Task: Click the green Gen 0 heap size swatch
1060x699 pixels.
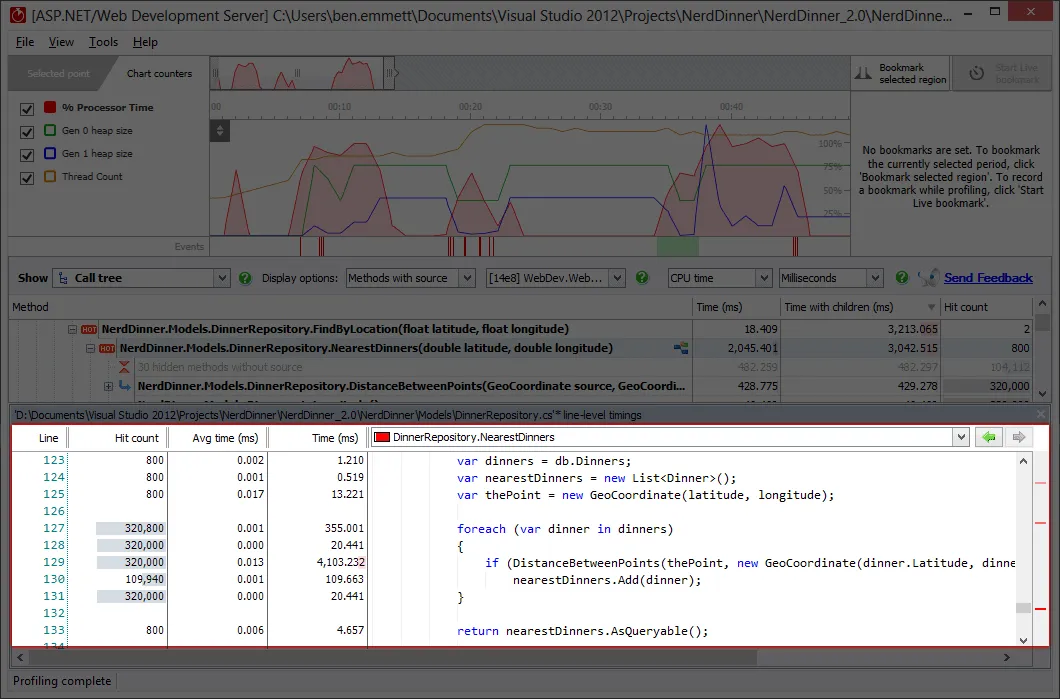Action: [50, 130]
